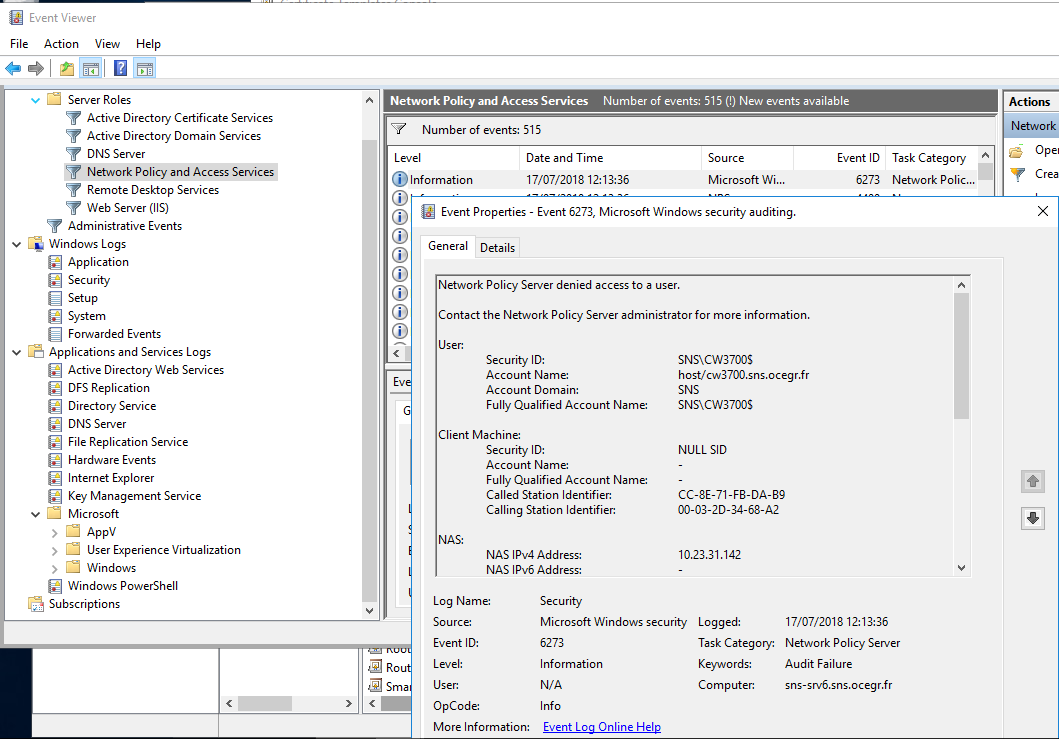Expand the AppV folder node

click(x=55, y=533)
